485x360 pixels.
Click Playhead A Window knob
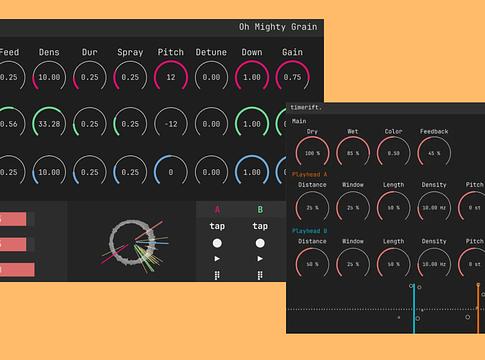pyautogui.click(x=353, y=207)
